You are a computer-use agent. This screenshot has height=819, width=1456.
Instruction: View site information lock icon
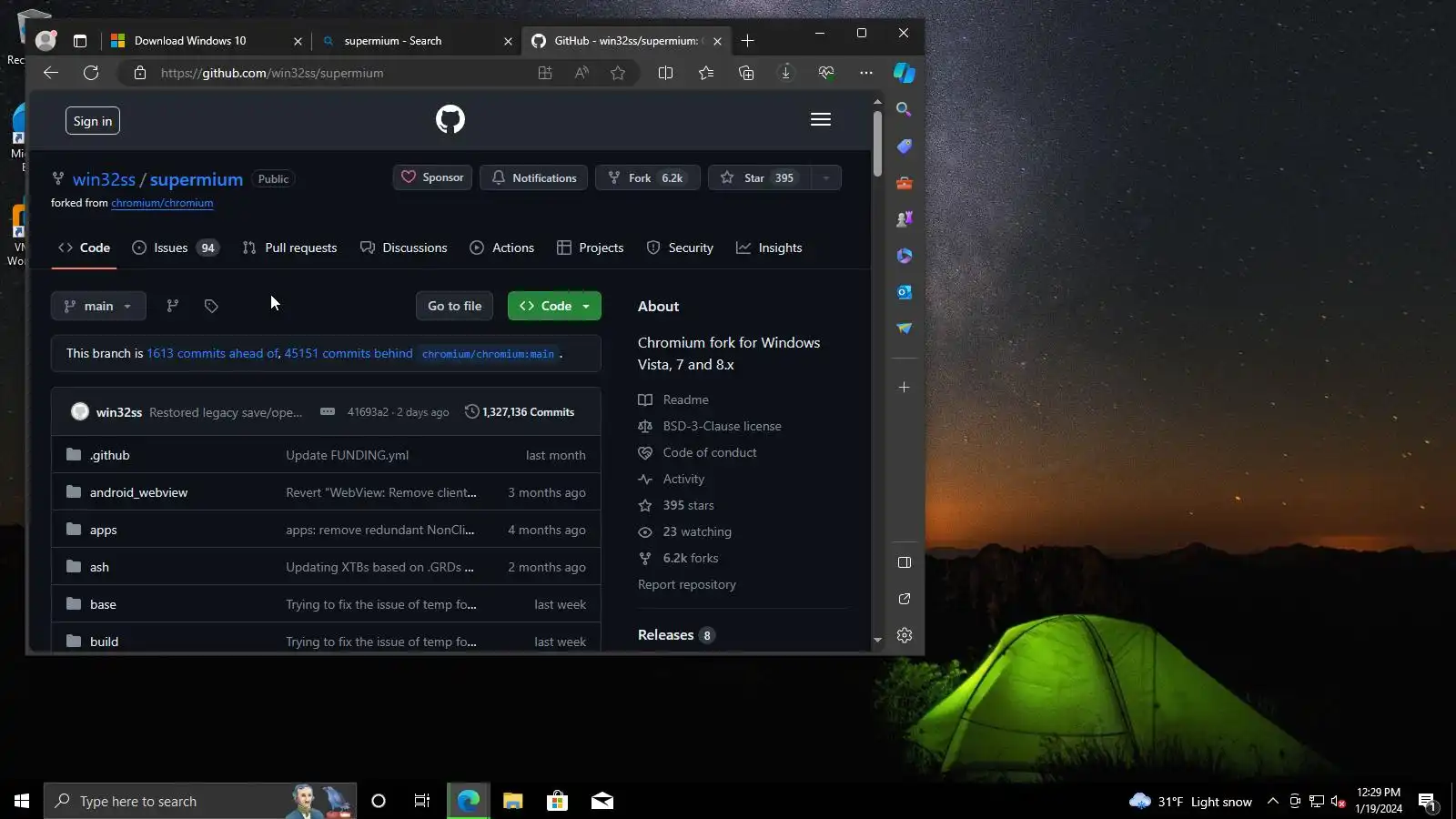click(140, 73)
